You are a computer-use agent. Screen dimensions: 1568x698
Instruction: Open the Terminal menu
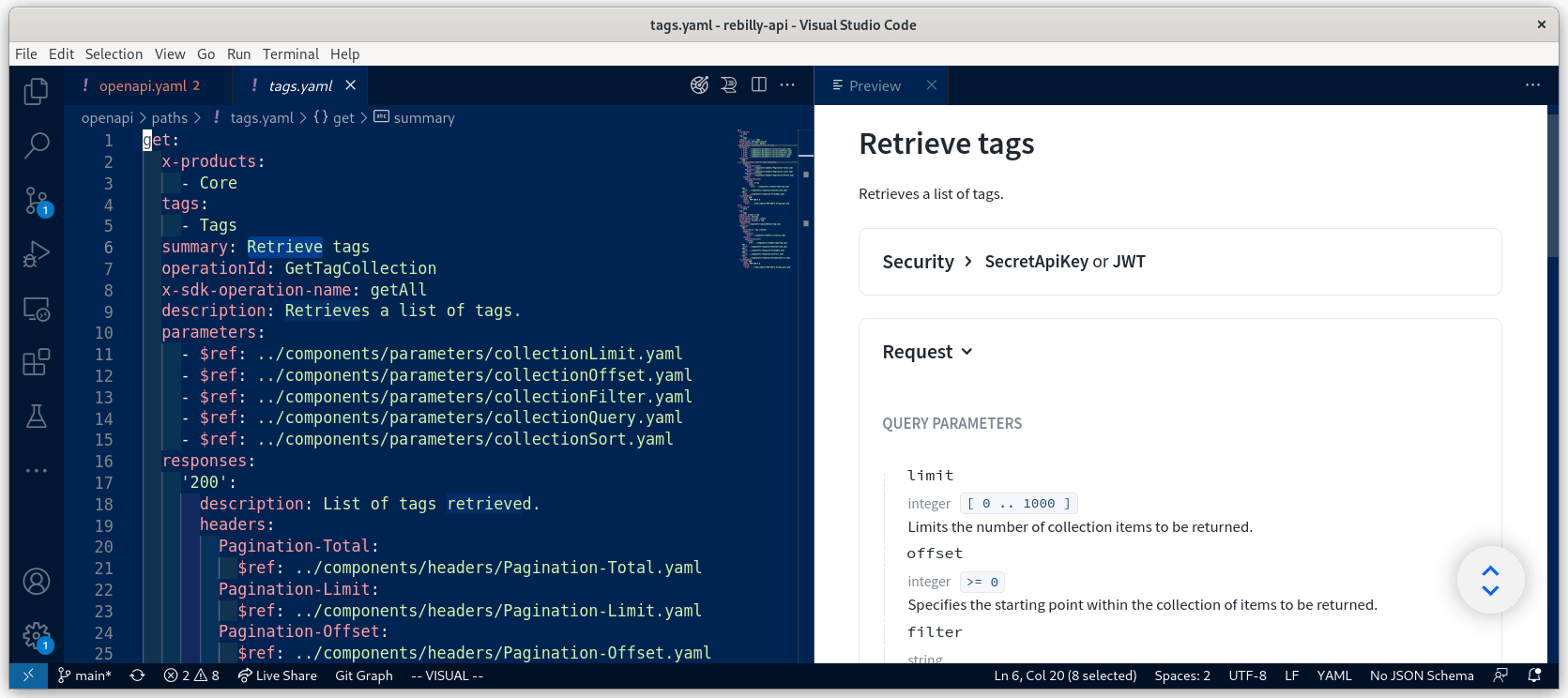pos(290,54)
